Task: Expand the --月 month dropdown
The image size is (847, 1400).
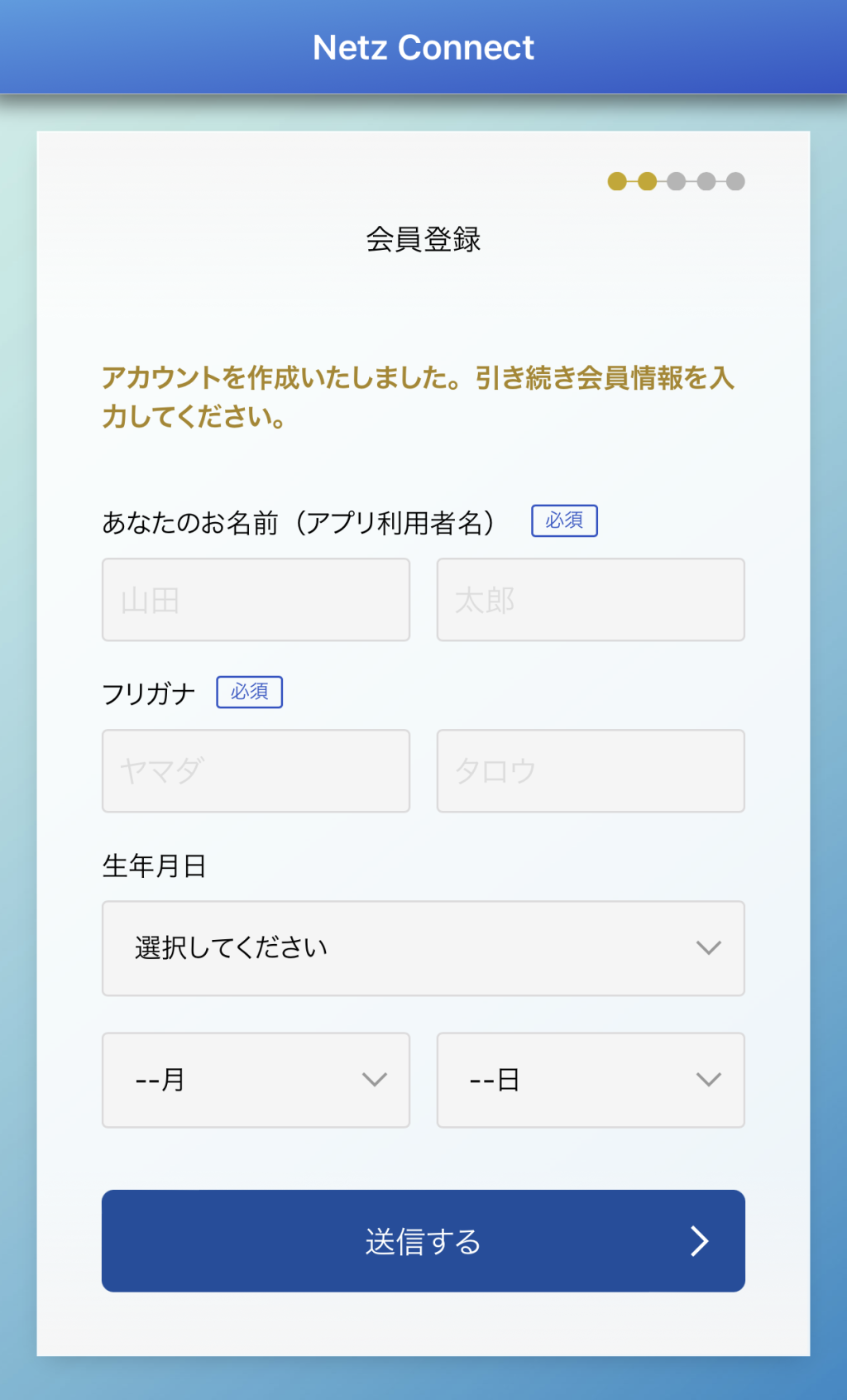Action: pos(256,1080)
